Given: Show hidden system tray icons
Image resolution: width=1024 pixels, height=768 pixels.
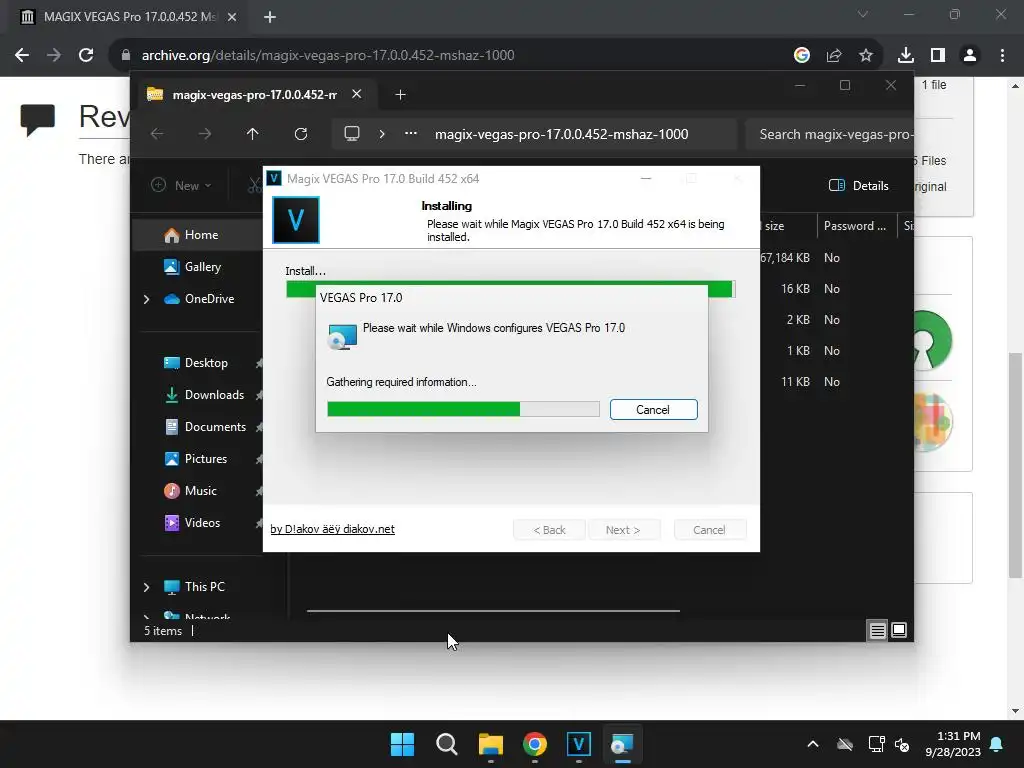Looking at the screenshot, I should (x=813, y=744).
